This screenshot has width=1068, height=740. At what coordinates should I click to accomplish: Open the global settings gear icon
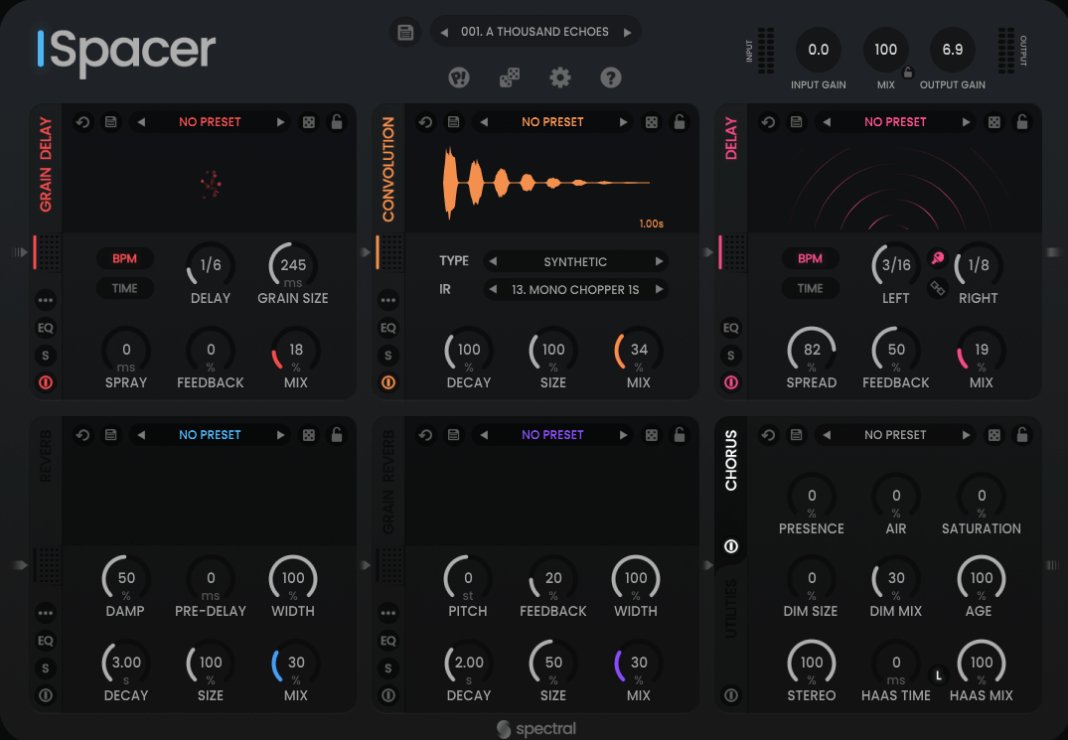560,77
